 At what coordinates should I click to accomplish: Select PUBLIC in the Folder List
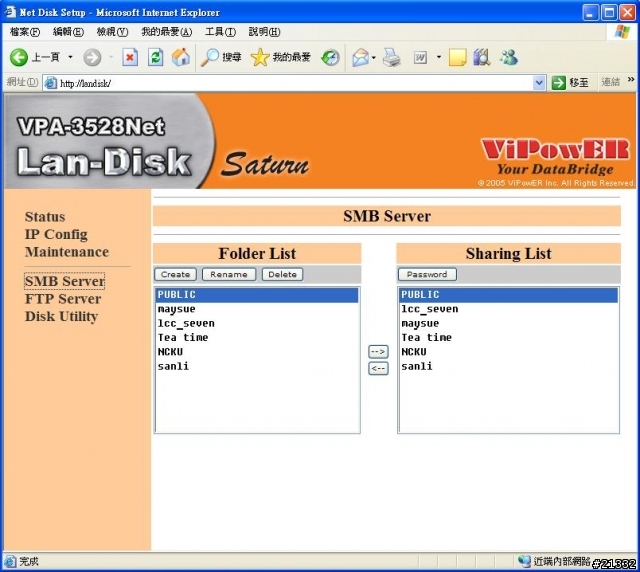[x=256, y=295]
